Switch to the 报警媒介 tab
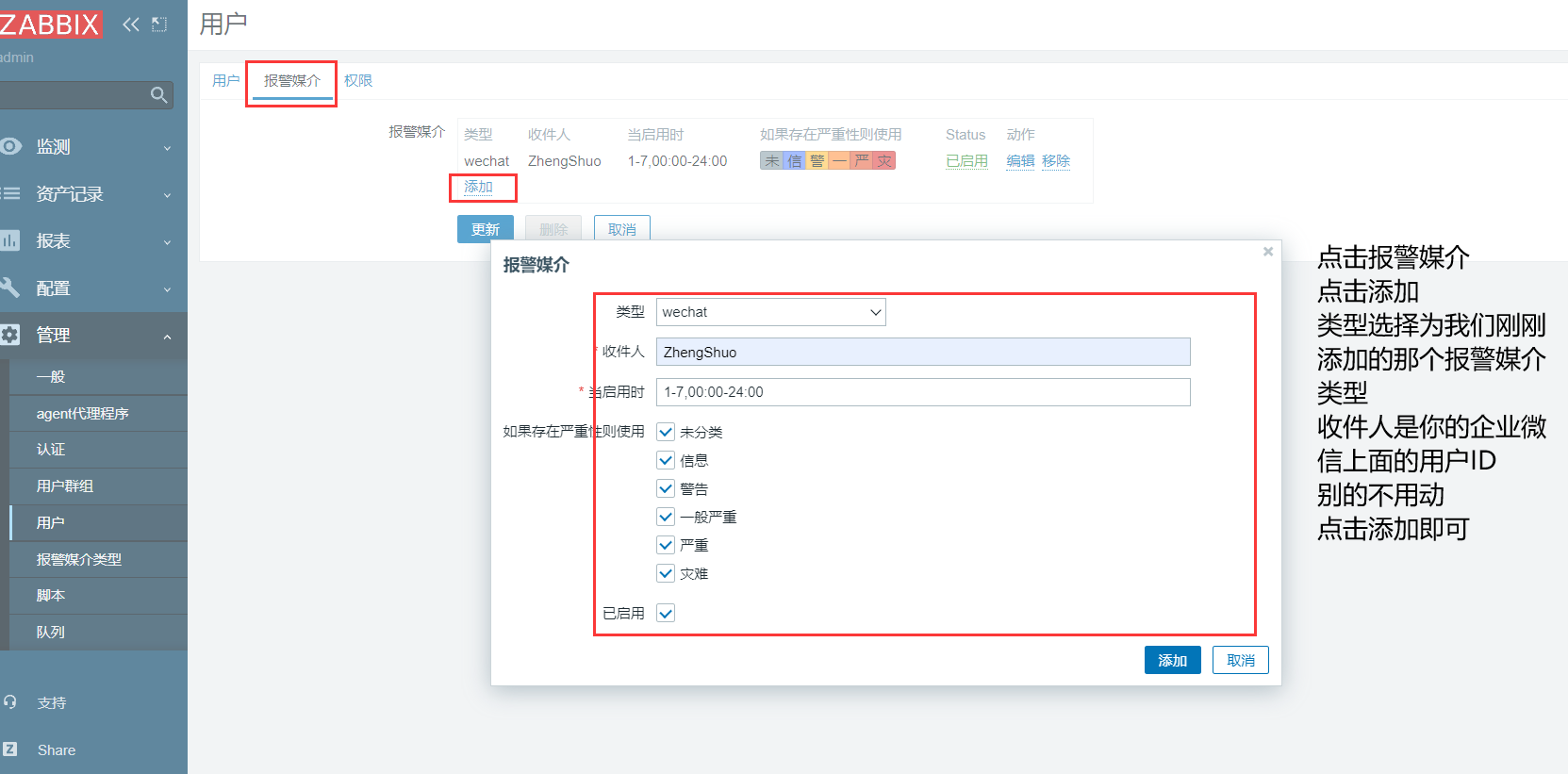Viewport: 1568px width, 774px height. pos(292,81)
